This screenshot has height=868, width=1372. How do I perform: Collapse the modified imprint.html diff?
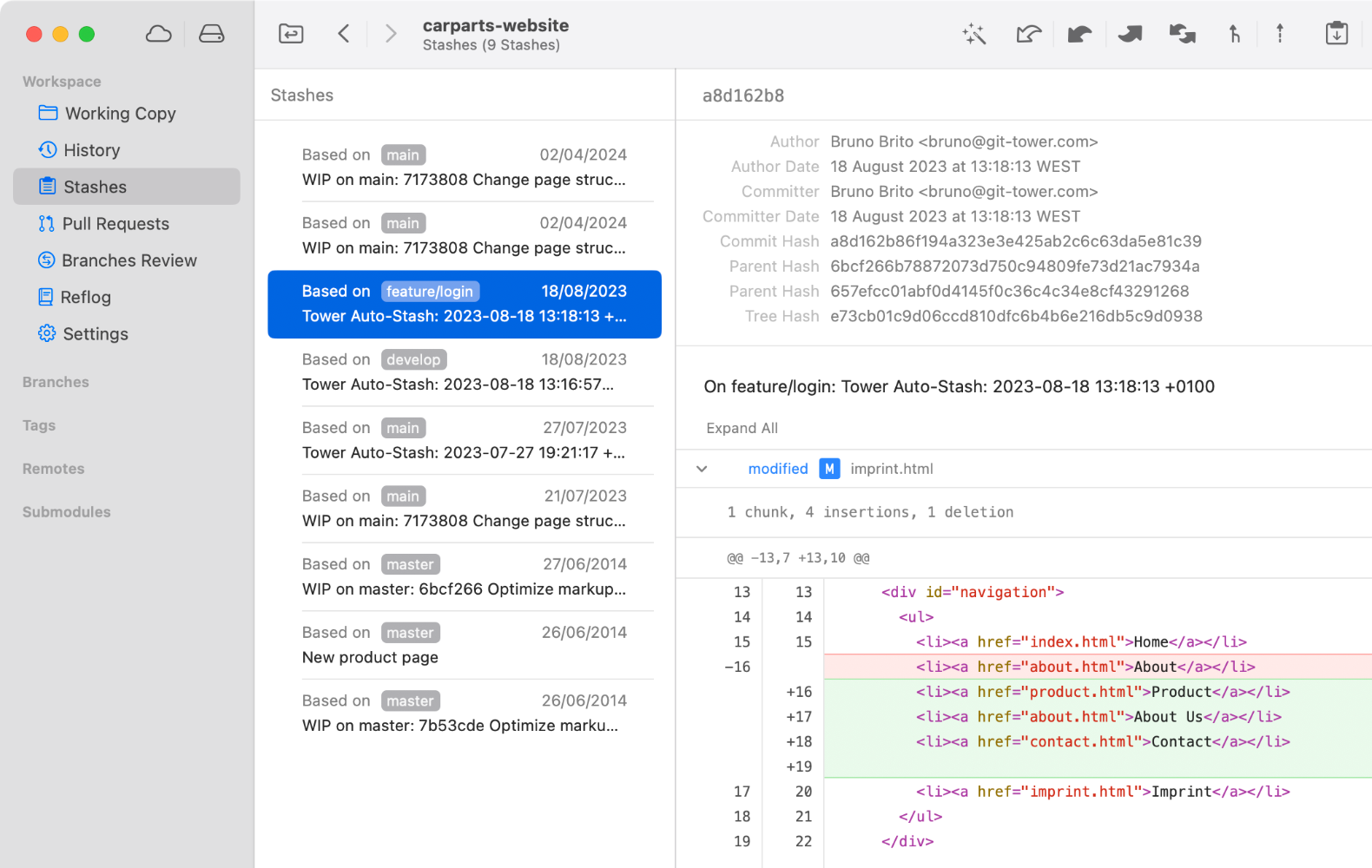point(702,469)
